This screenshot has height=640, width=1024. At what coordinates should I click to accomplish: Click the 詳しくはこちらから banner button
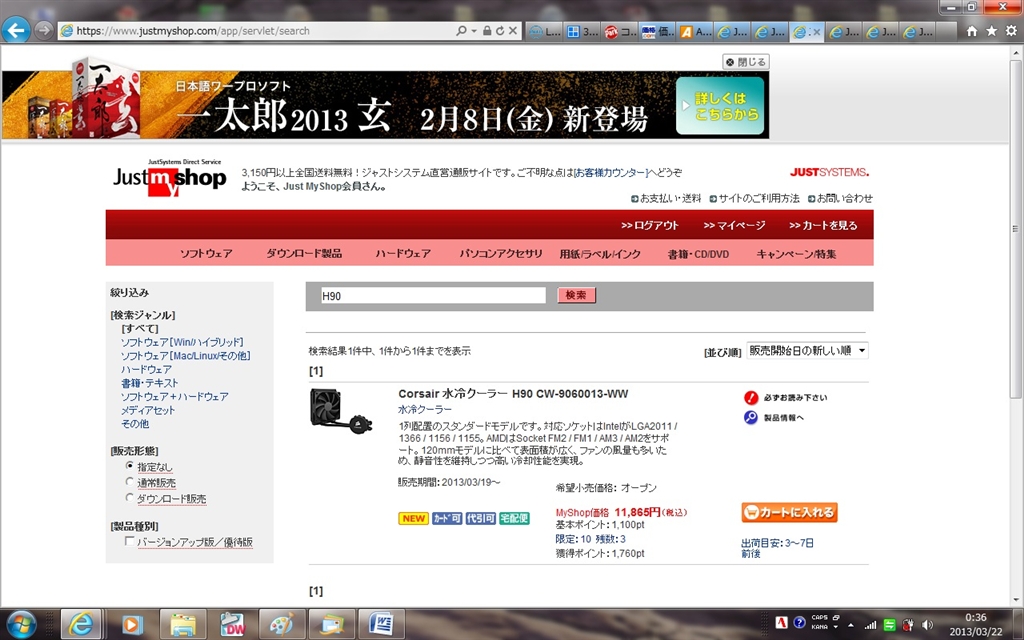pos(720,106)
